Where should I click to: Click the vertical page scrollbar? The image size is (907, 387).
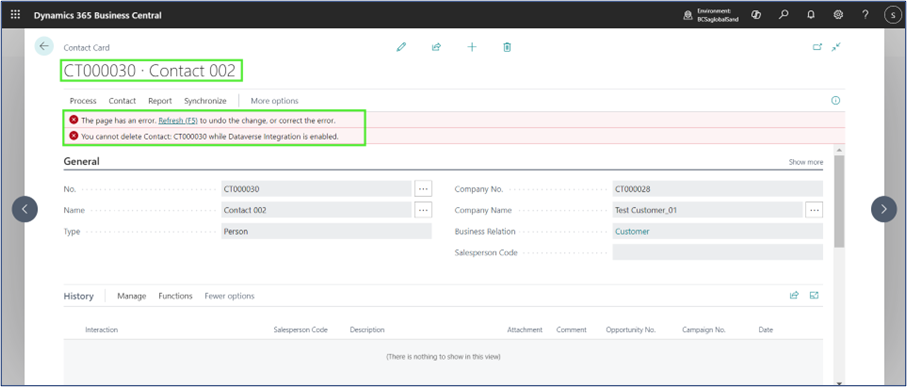(x=839, y=200)
